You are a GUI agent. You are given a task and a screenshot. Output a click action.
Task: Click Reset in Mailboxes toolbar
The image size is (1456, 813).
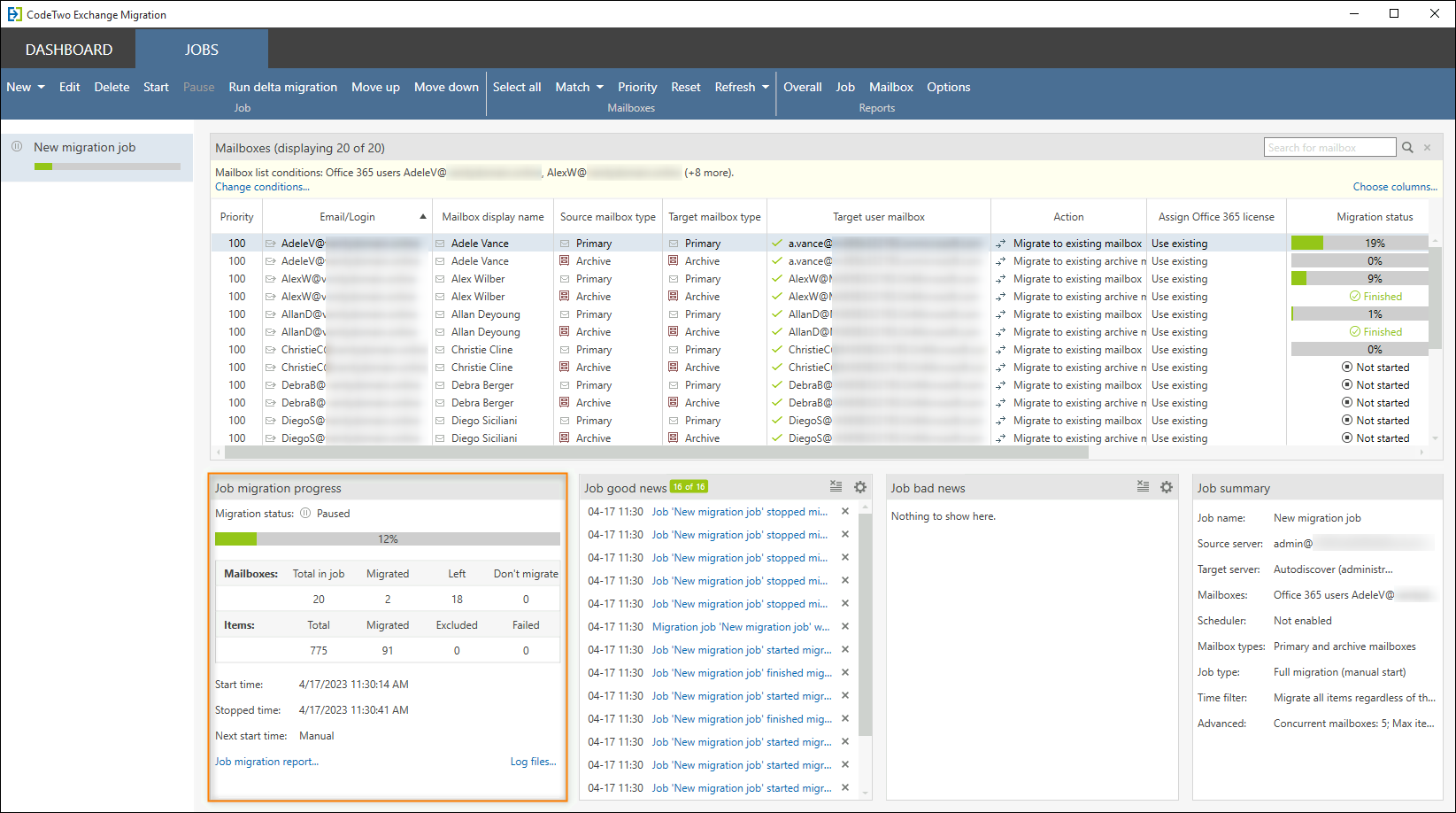(685, 87)
